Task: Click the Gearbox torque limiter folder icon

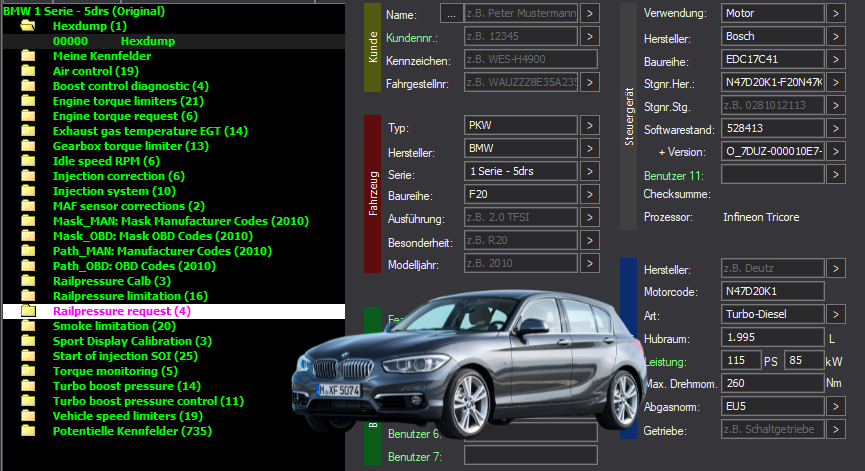Action: pyautogui.click(x=28, y=146)
